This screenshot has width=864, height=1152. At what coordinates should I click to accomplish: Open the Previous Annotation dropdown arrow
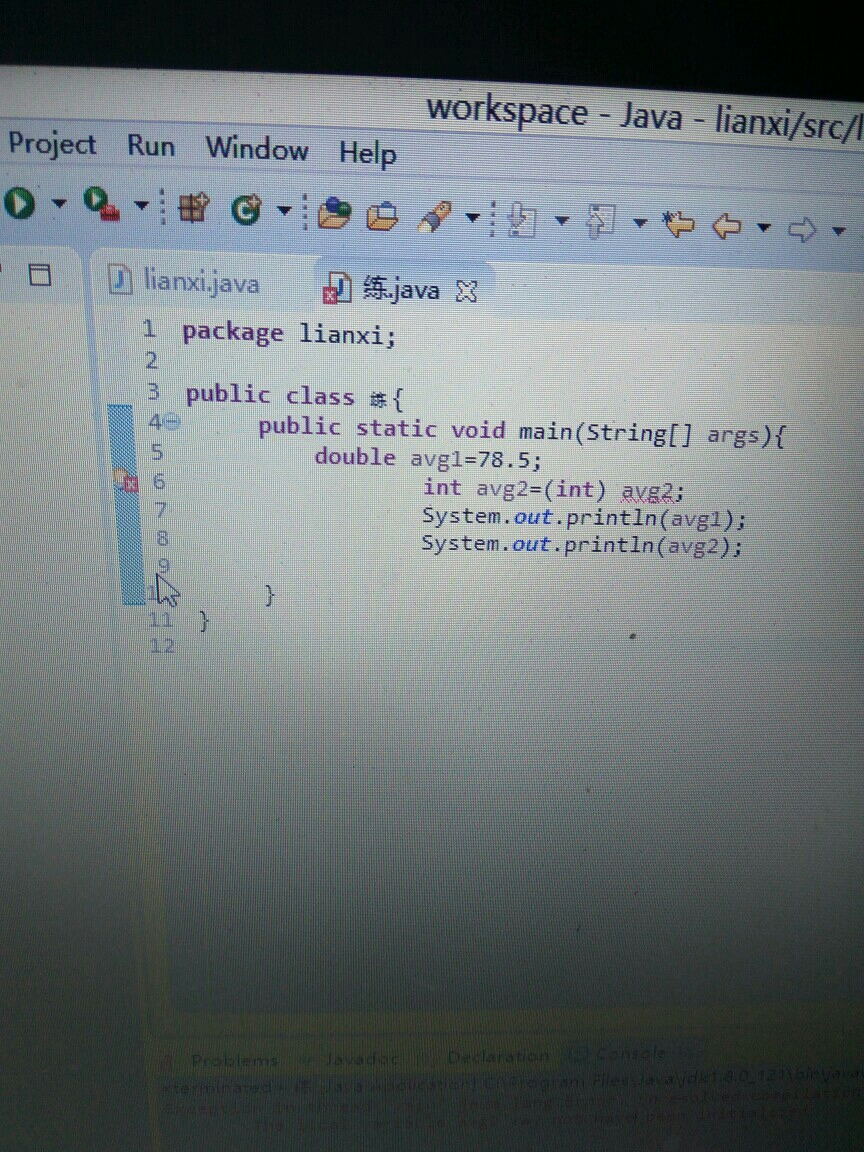tap(640, 223)
